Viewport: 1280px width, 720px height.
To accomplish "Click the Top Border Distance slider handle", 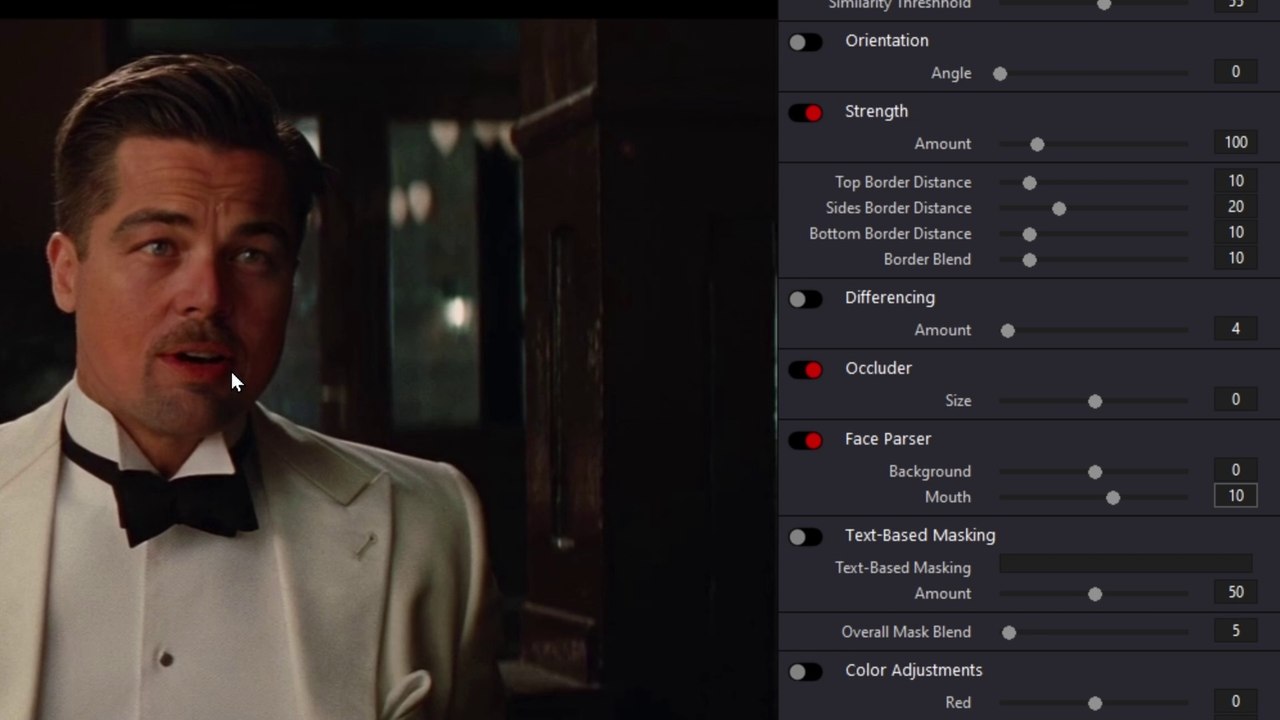I will pos(1029,183).
